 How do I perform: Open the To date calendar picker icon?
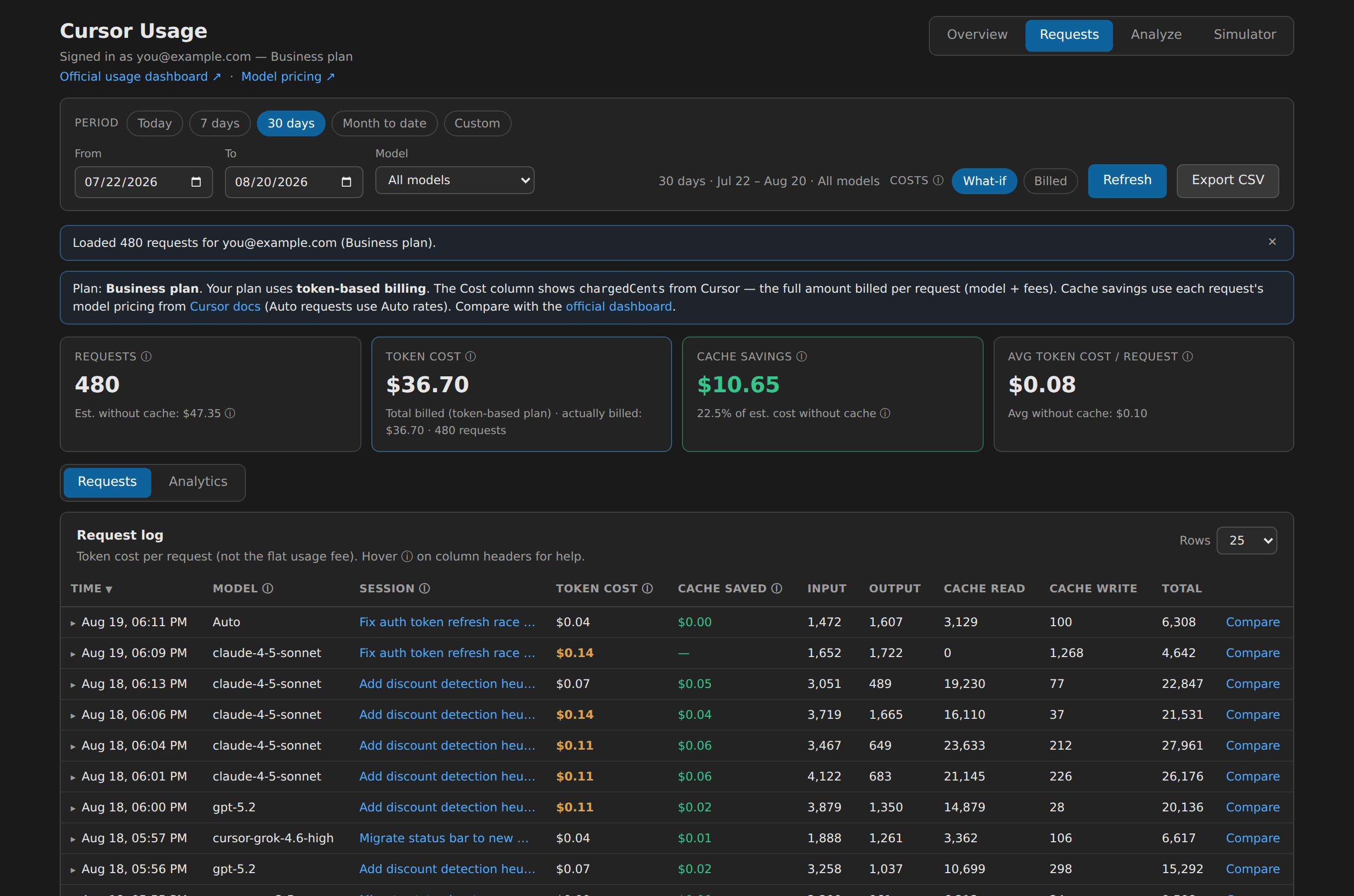click(346, 182)
